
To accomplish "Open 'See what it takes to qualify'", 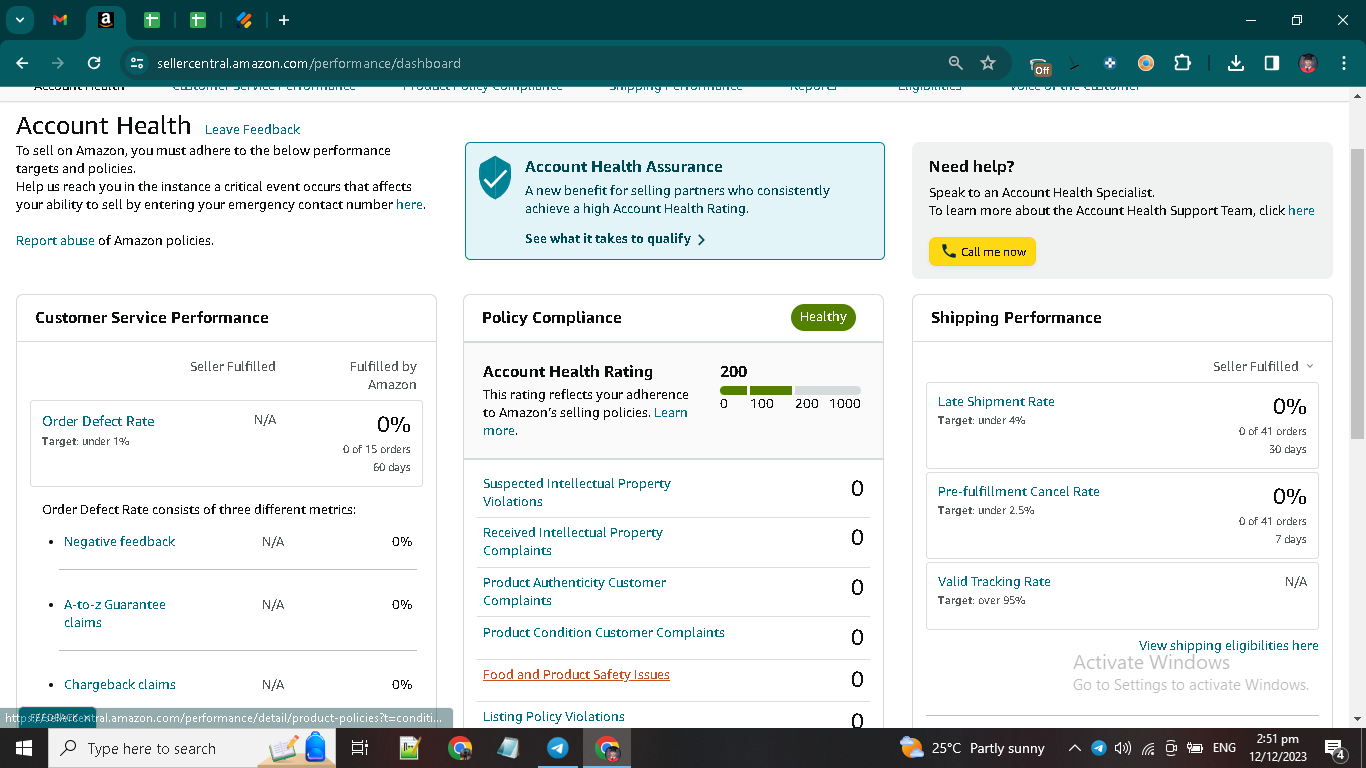I will click(615, 239).
